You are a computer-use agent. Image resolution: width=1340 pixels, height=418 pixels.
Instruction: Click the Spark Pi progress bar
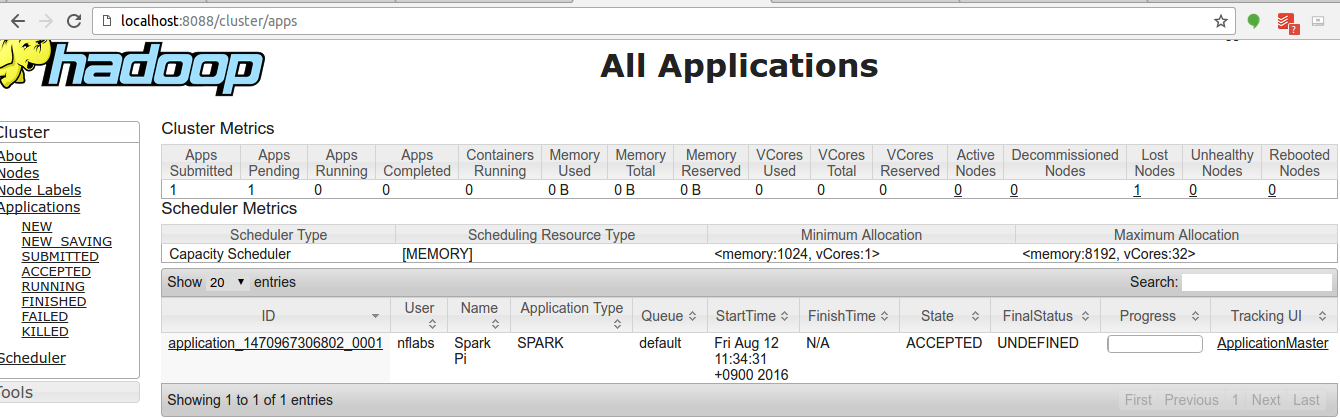[1154, 344]
